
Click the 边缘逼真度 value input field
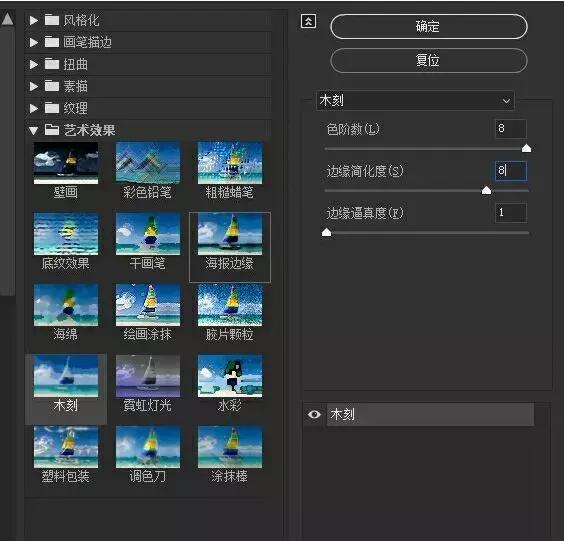tap(511, 213)
